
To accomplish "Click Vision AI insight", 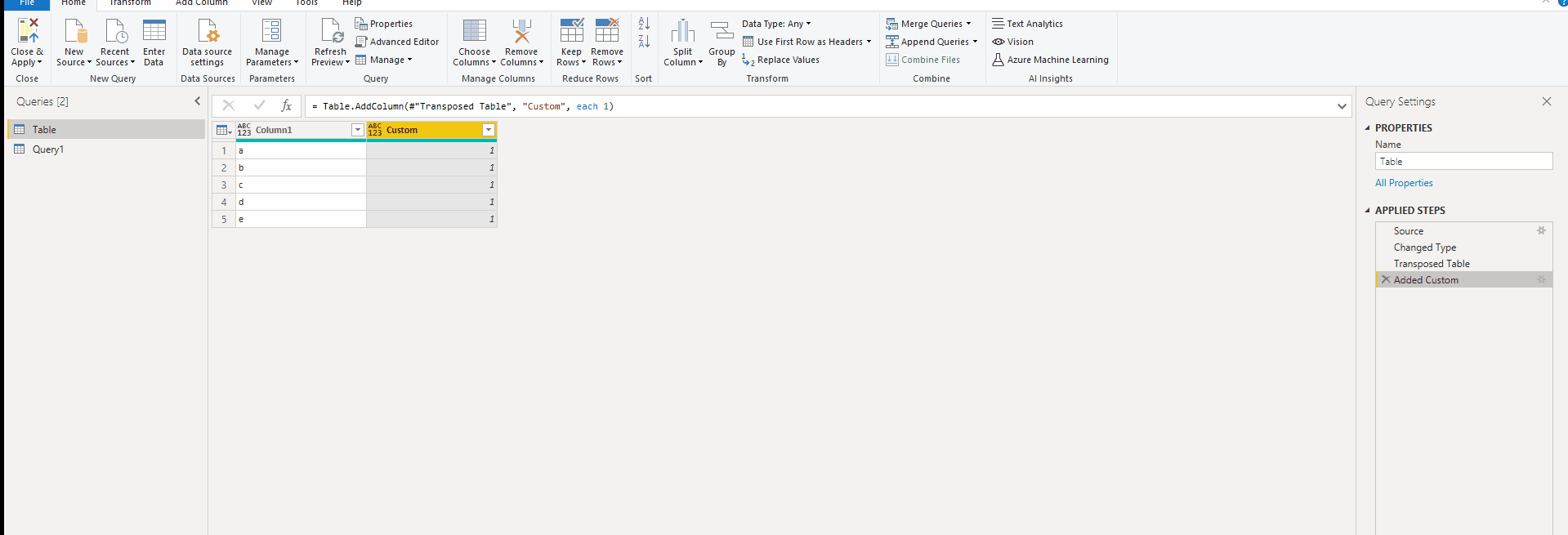I will tap(1012, 42).
